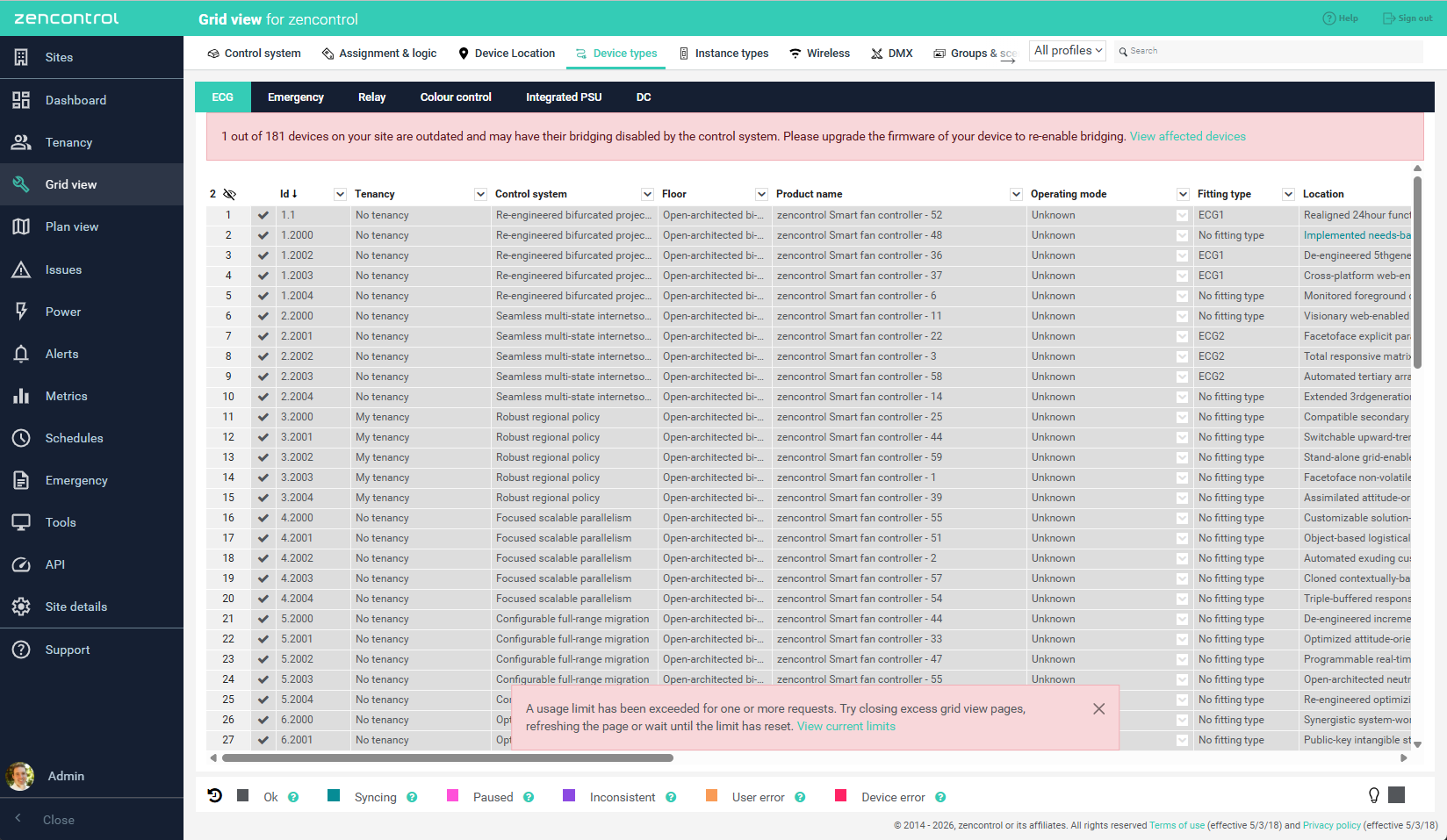
Task: Click View current limits link
Action: point(846,726)
